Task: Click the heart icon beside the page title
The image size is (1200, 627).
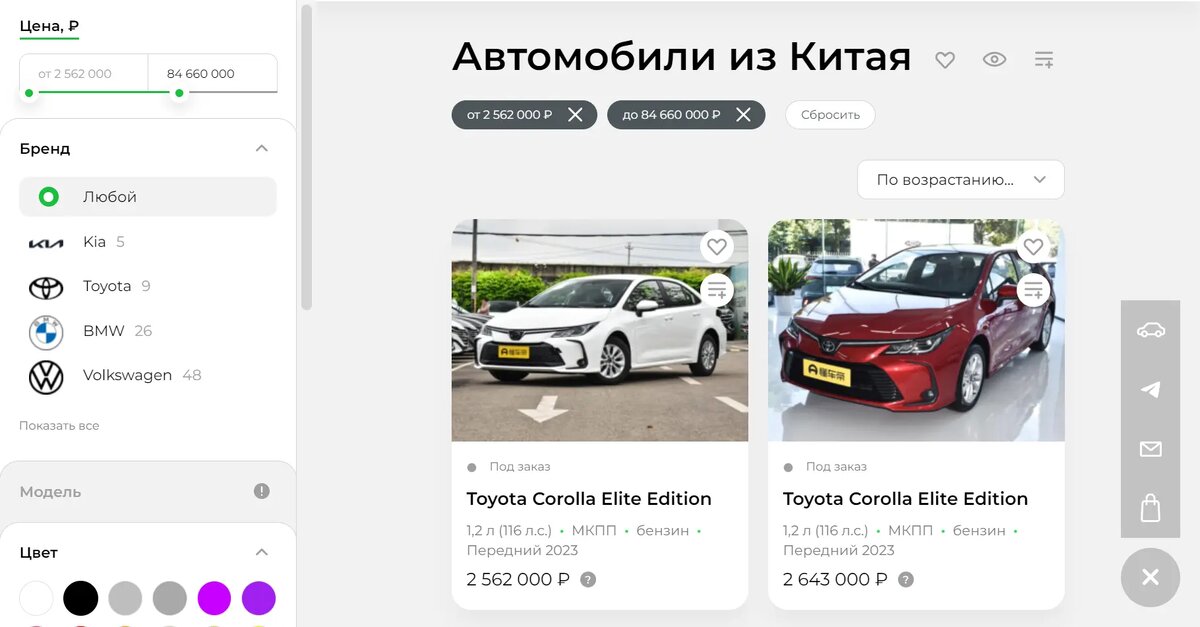Action: 945,60
